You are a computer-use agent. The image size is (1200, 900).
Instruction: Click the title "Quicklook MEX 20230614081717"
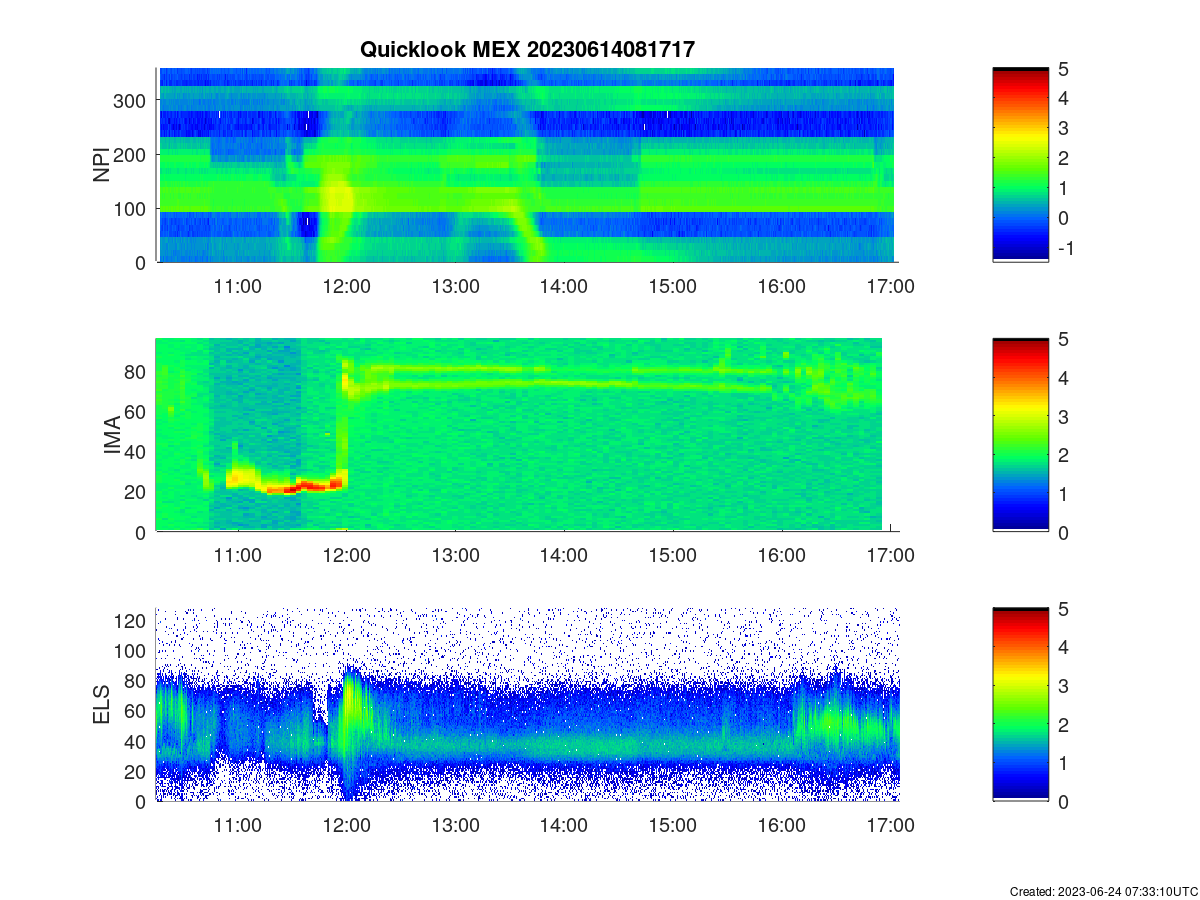point(526,49)
